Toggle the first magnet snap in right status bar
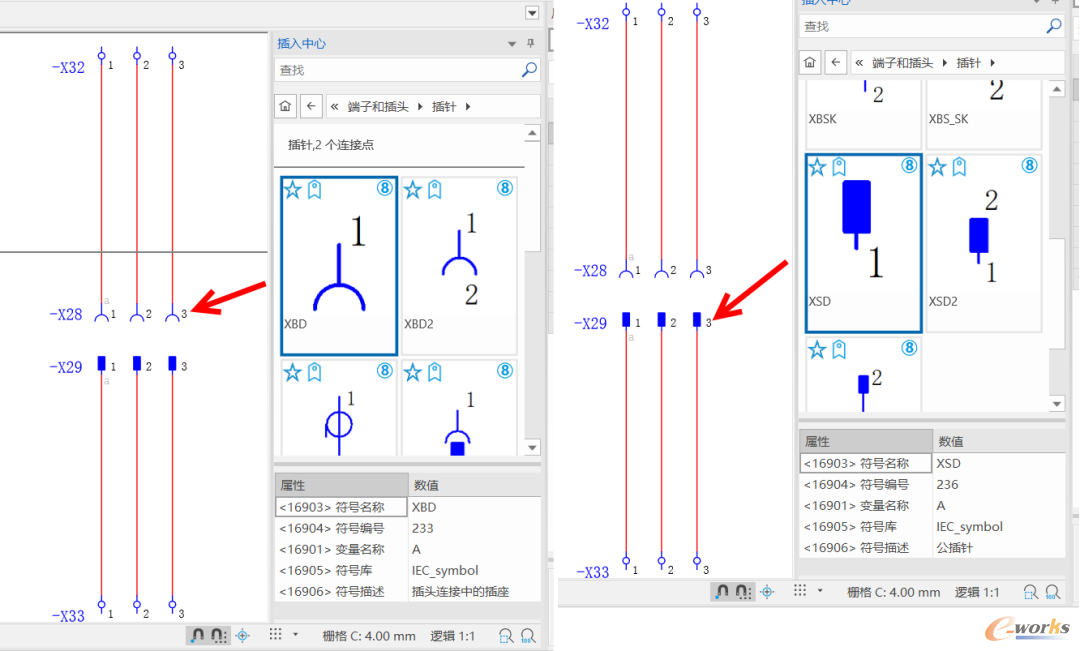 [722, 592]
